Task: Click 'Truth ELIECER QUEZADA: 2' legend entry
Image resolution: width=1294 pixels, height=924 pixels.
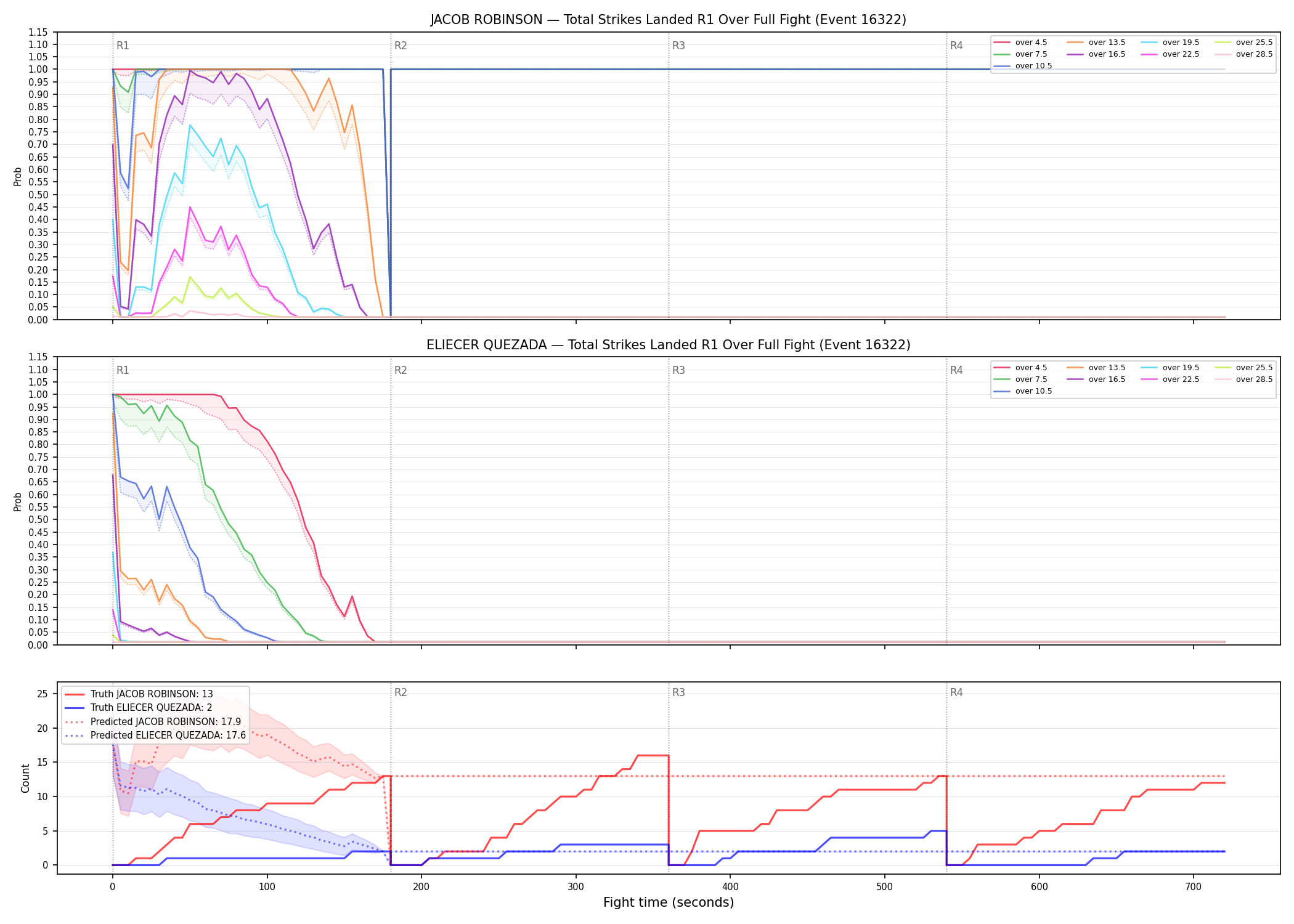Action: [139, 708]
